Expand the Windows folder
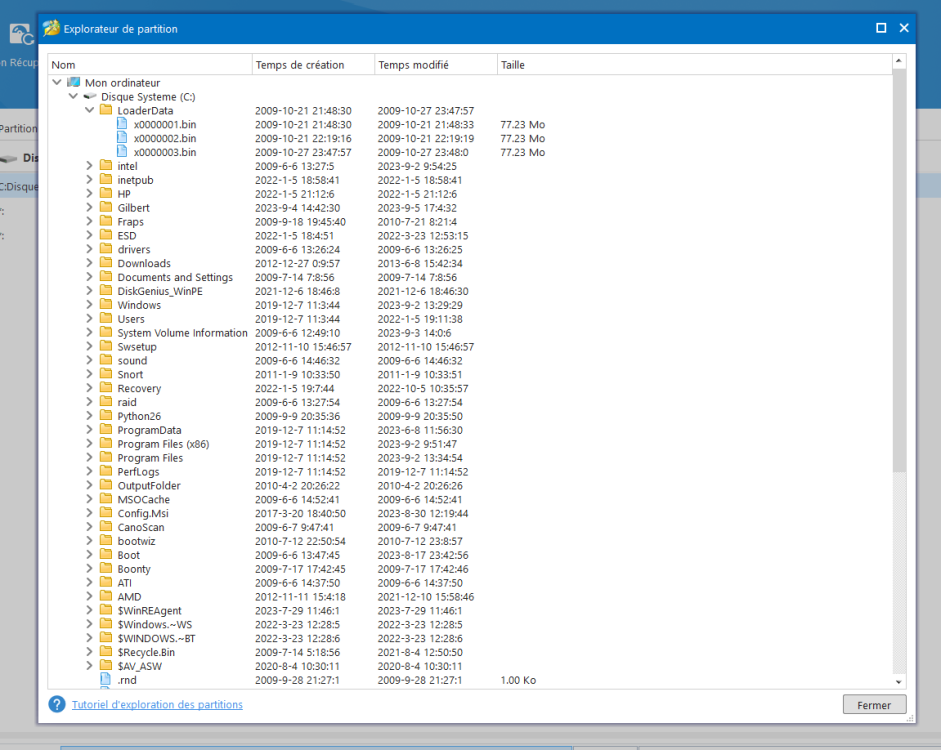Screen dimensions: 941x750 (x=89, y=305)
